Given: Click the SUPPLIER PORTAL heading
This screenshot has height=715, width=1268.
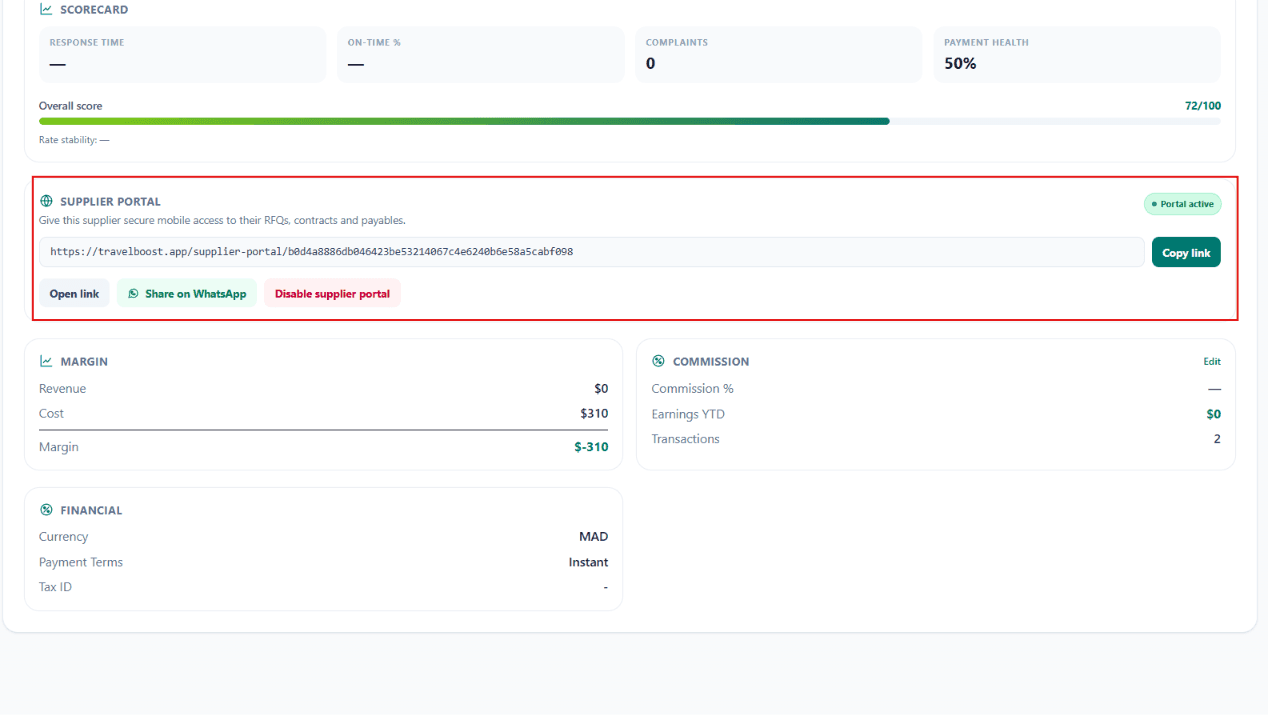Looking at the screenshot, I should click(x=110, y=201).
